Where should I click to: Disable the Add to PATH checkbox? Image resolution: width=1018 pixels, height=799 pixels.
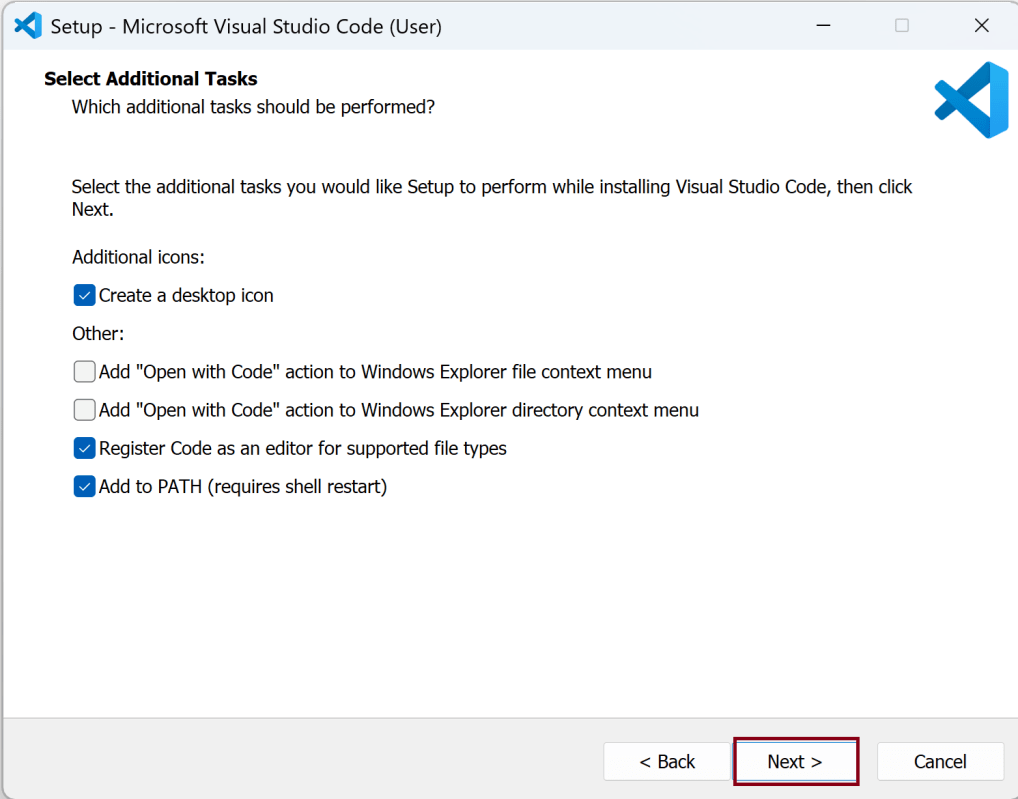(85, 487)
